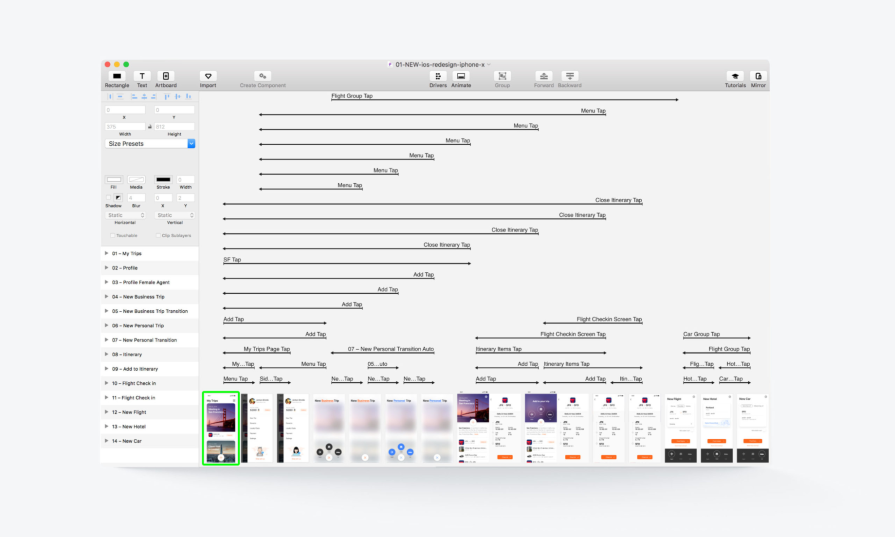The image size is (895, 537).
Task: Select the green-highlighted My Trips artboard thumbnail
Action: [221, 428]
